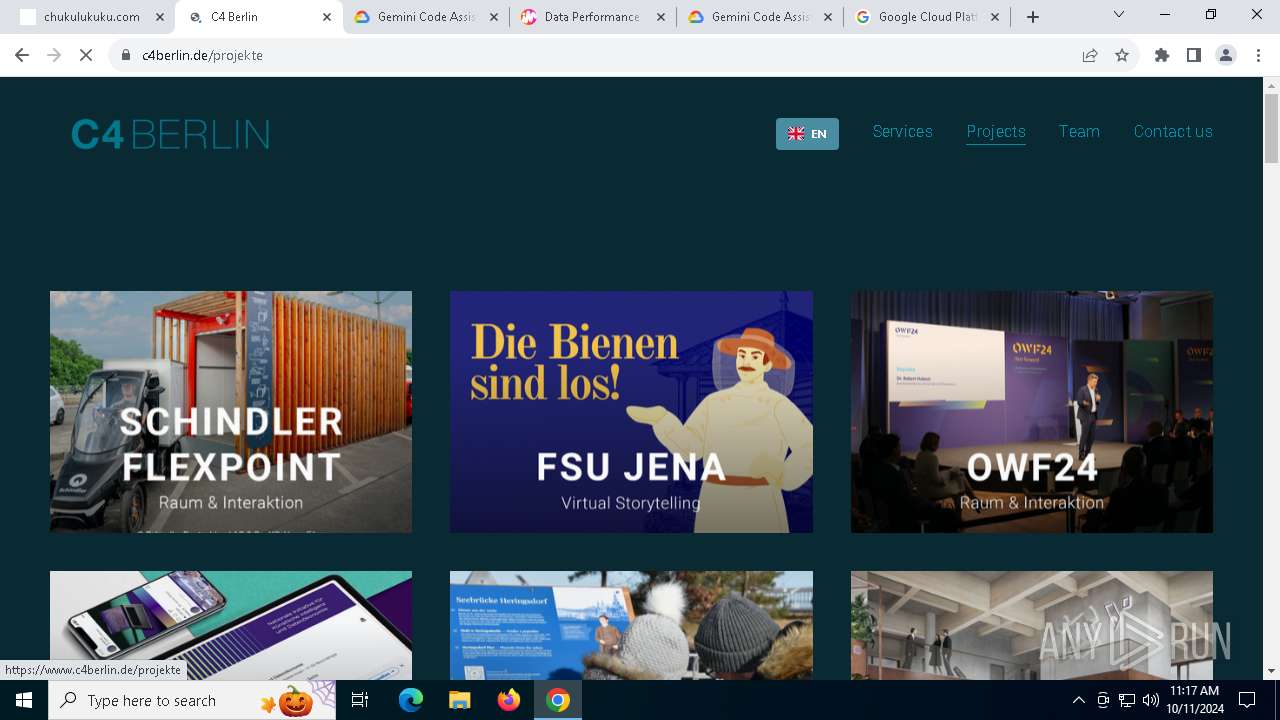Close the Data Performance tab
Viewport: 1280px width, 720px height.
tap(661, 17)
